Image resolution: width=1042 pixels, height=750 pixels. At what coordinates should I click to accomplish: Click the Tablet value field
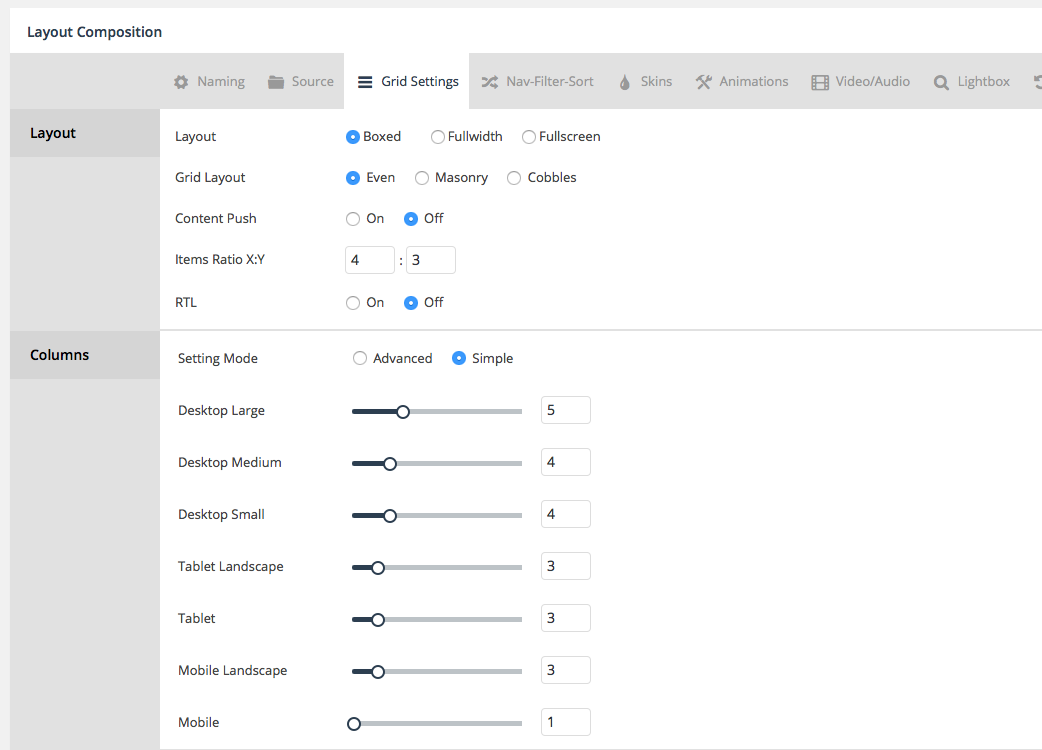[566, 618]
